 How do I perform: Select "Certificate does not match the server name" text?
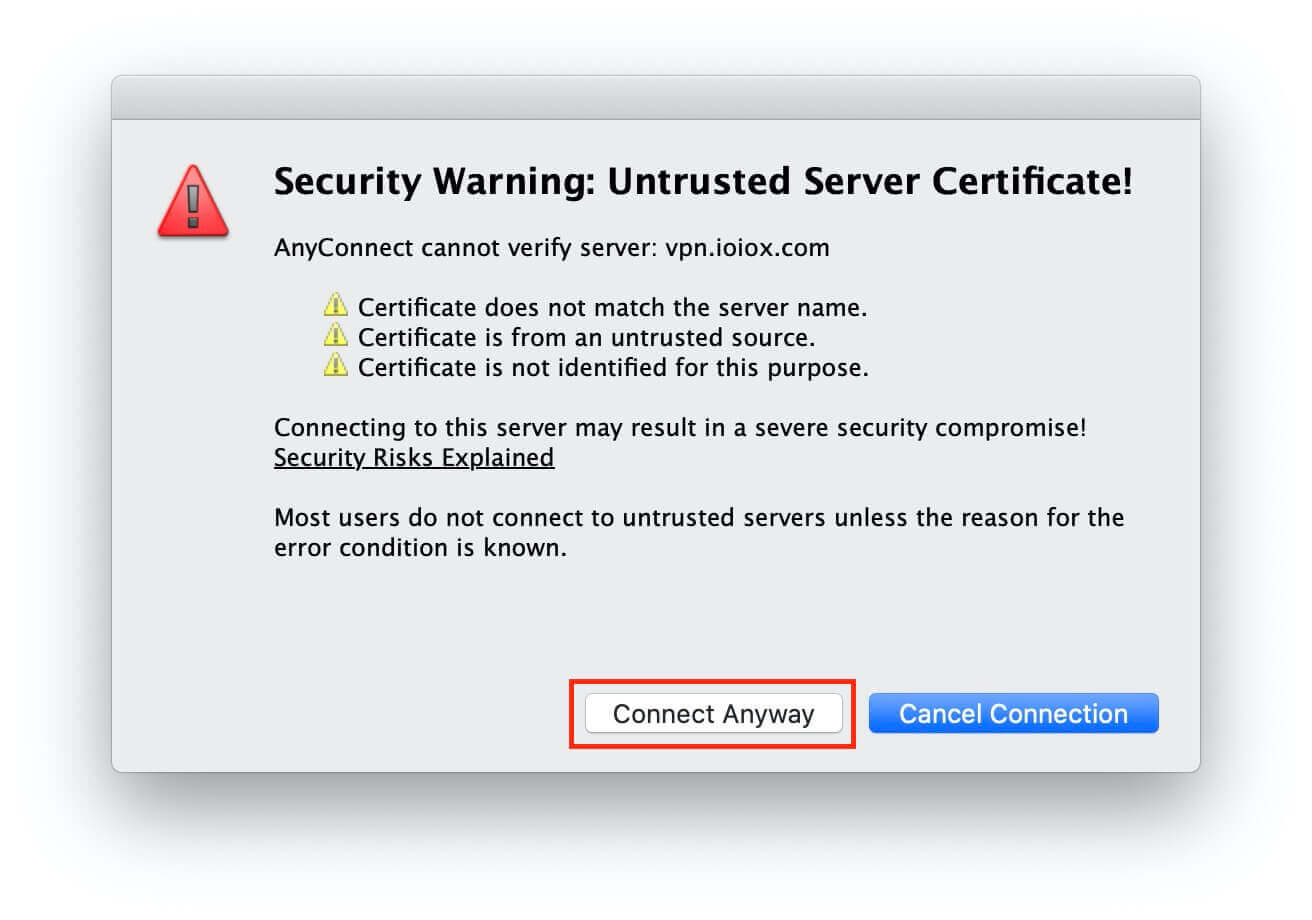[612, 308]
